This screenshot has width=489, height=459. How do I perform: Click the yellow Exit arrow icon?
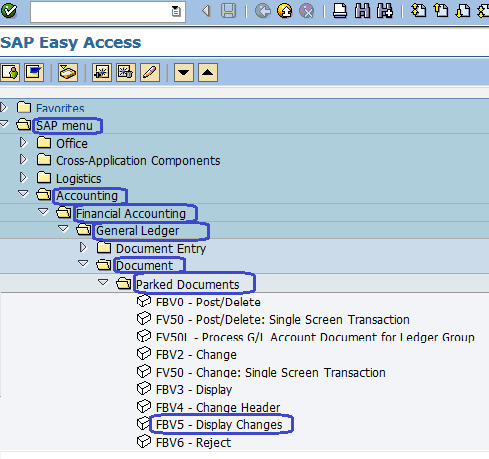click(x=285, y=11)
